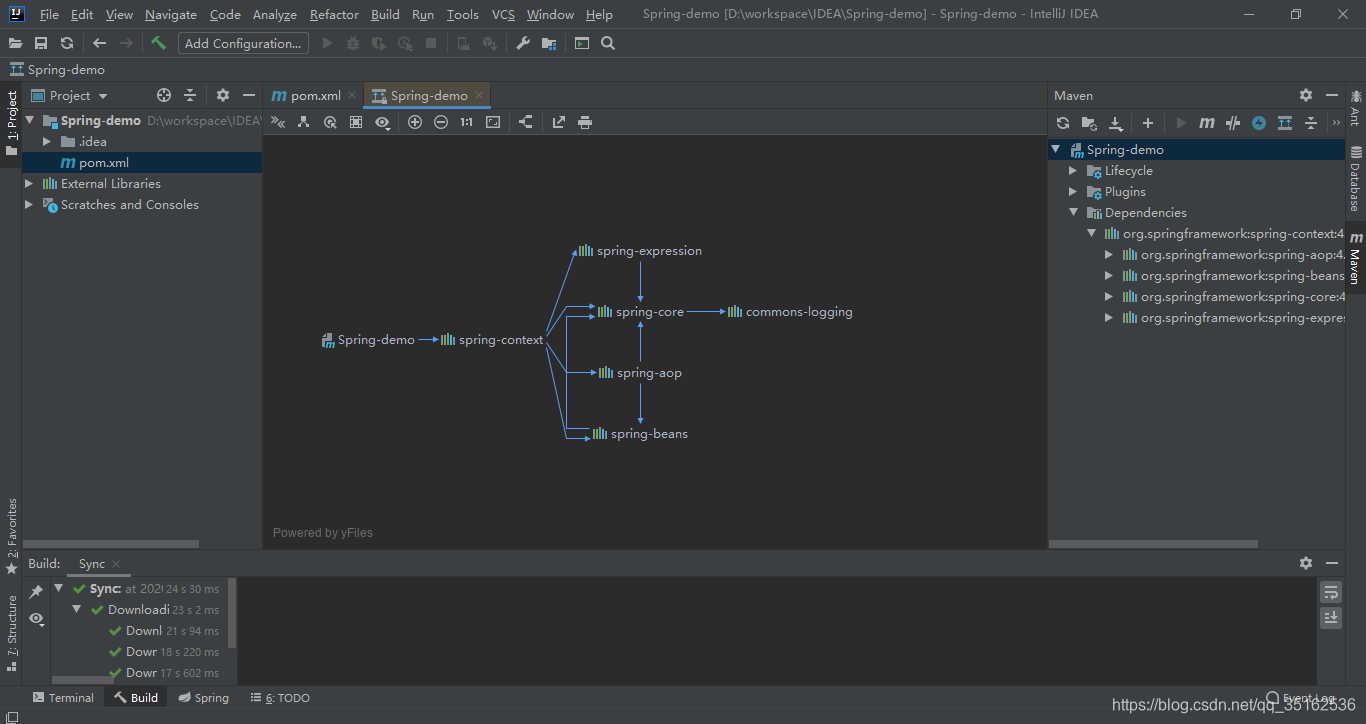
Task: Open Project panel gear options
Action: pyautogui.click(x=223, y=95)
